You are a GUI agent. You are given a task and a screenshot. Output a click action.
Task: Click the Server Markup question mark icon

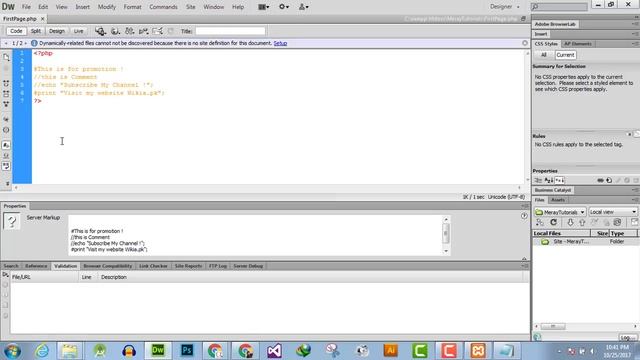tap(12, 221)
